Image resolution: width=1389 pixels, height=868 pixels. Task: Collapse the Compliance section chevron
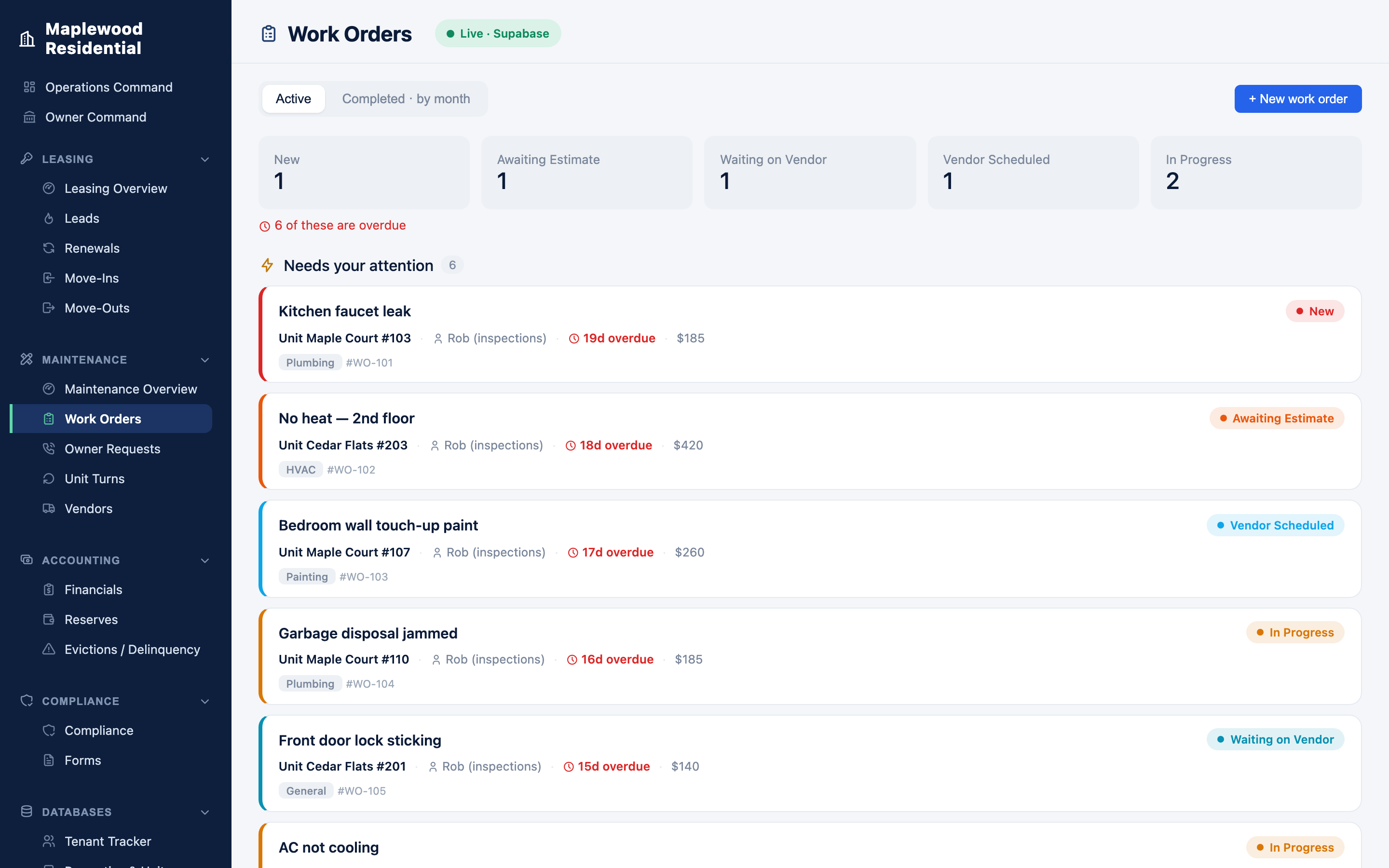click(205, 702)
